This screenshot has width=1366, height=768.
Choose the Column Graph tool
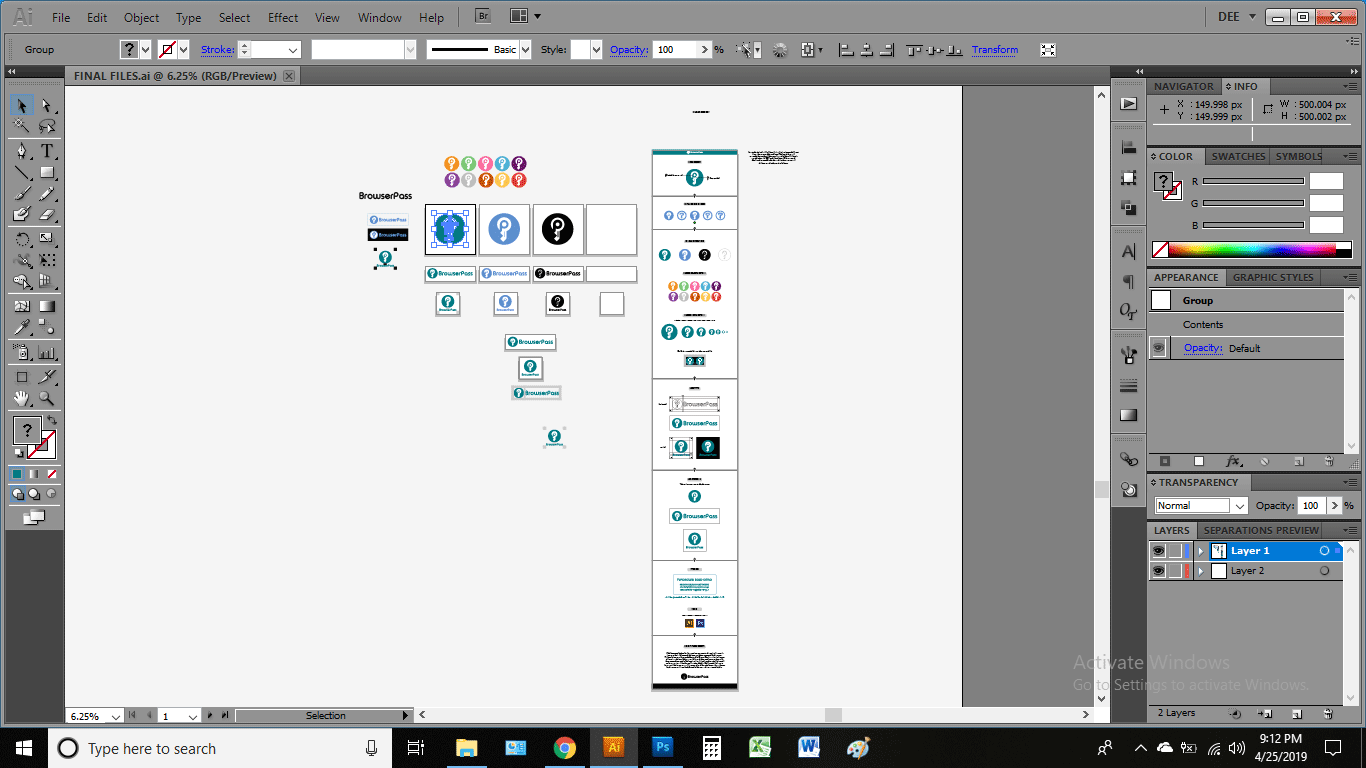click(46, 352)
